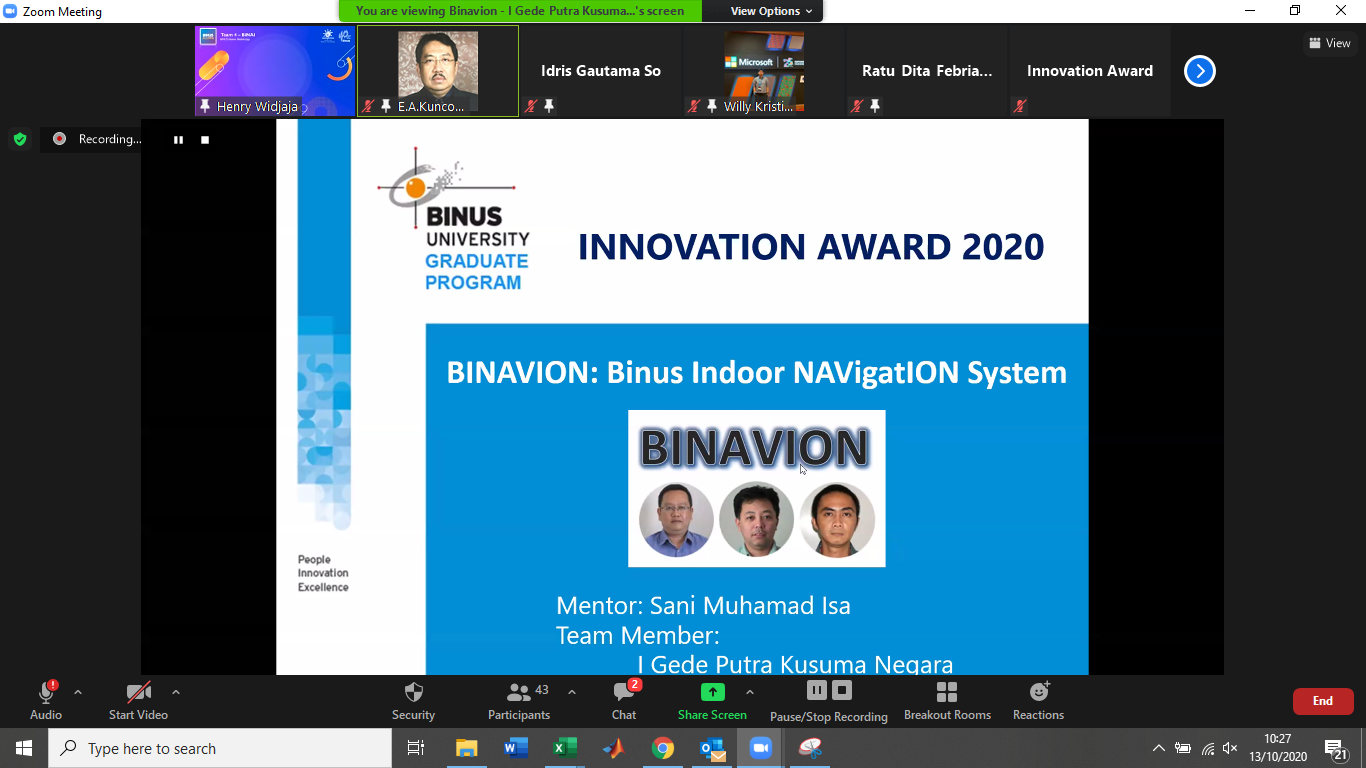The image size is (1366, 768).
Task: Open Google Chrome from taskbar
Action: [x=663, y=748]
